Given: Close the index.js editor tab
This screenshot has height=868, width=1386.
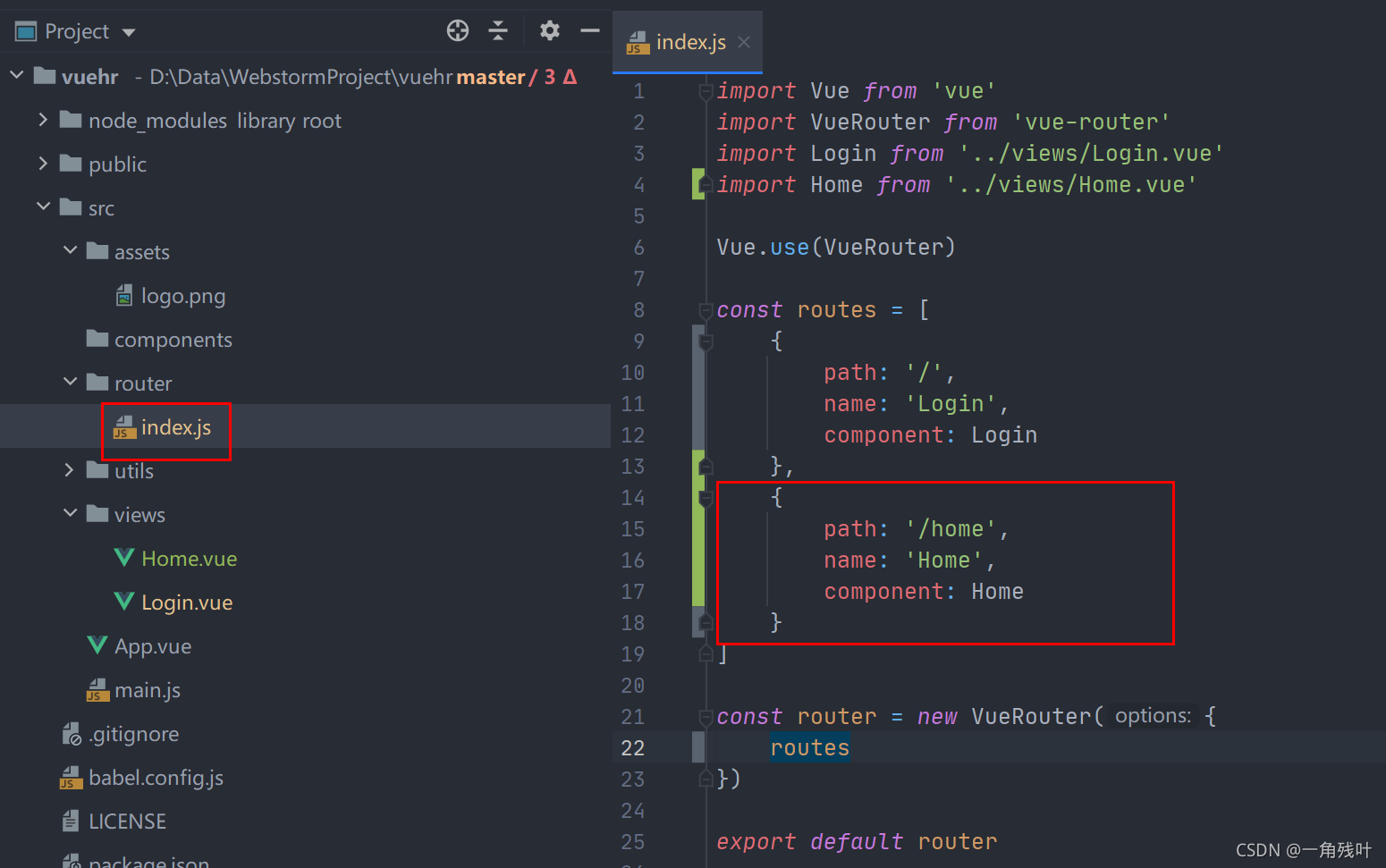Looking at the screenshot, I should pos(744,42).
